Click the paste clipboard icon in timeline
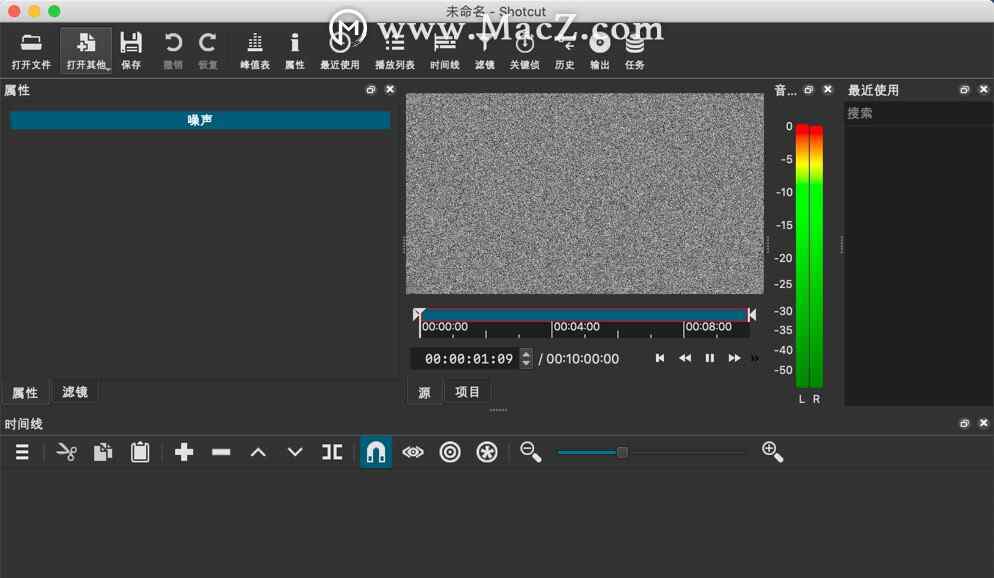The width and height of the screenshot is (994, 578). [x=140, y=452]
